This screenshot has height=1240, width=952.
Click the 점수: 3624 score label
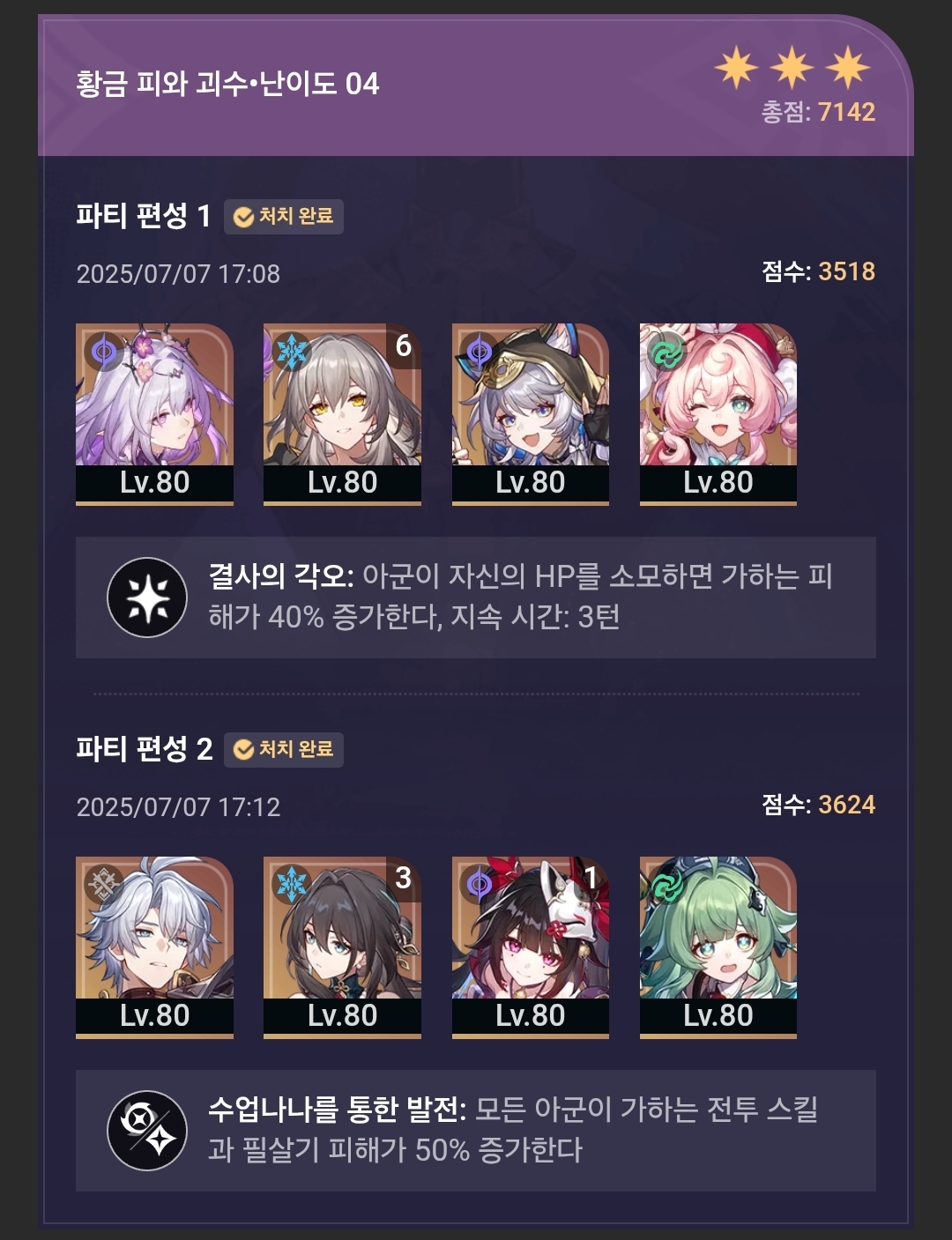coord(818,805)
